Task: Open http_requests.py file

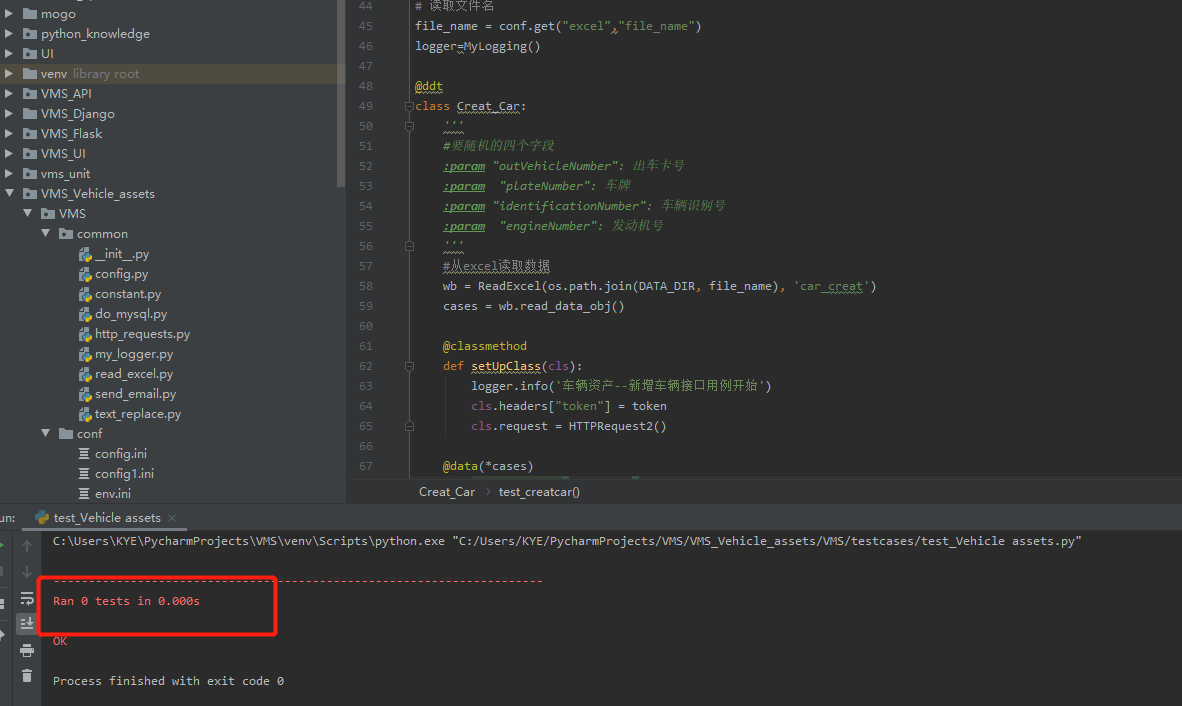Action: (142, 334)
